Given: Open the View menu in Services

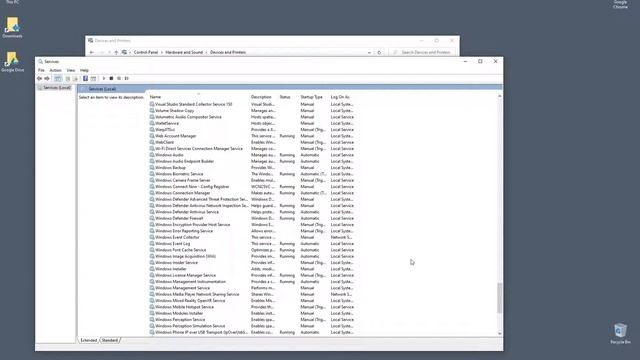Looking at the screenshot, I should coord(71,70).
